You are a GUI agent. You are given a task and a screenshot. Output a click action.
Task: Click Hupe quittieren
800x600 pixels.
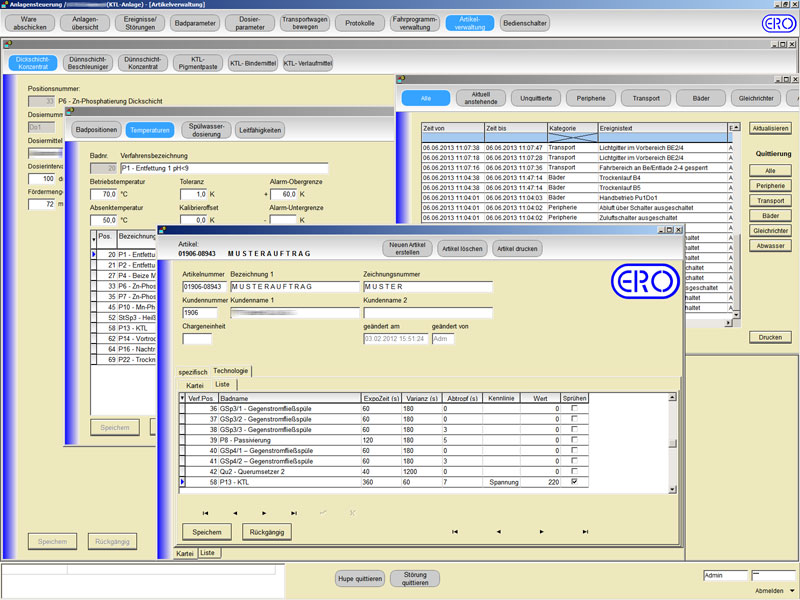coord(359,578)
